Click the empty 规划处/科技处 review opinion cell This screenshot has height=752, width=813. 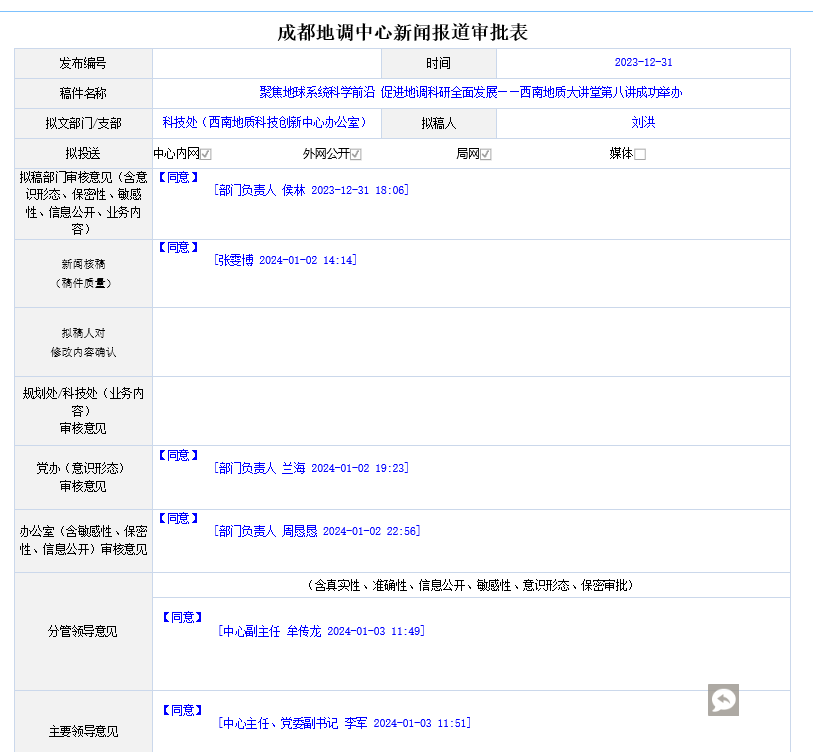[x=470, y=411]
